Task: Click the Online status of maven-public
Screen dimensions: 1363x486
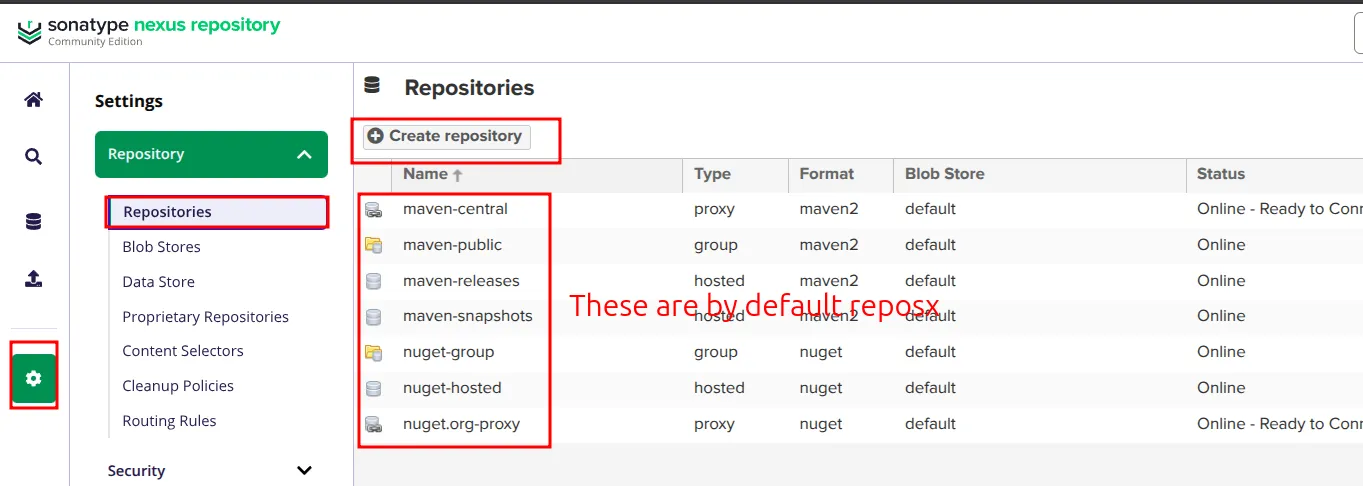Action: (x=1221, y=245)
